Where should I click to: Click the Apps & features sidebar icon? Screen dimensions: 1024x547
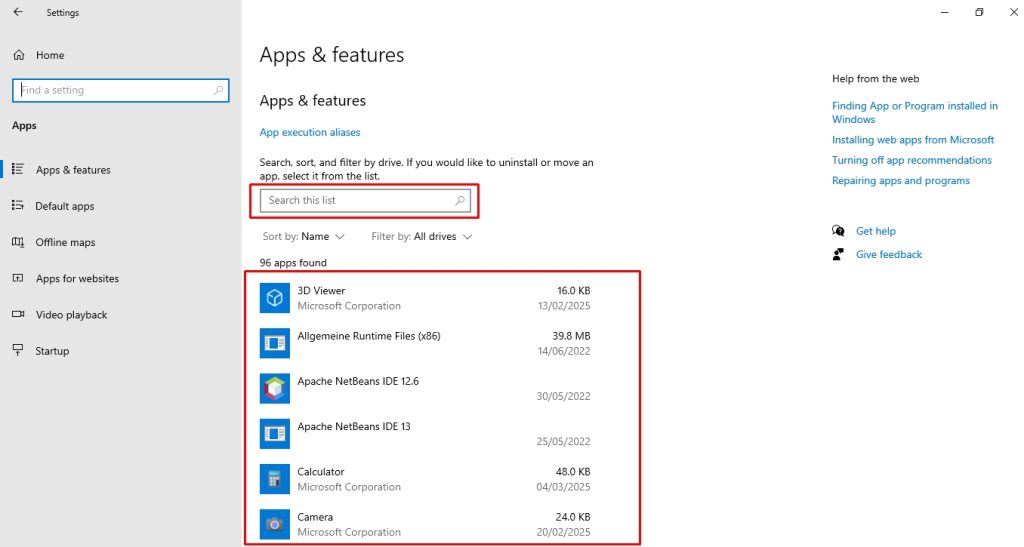tap(18, 169)
